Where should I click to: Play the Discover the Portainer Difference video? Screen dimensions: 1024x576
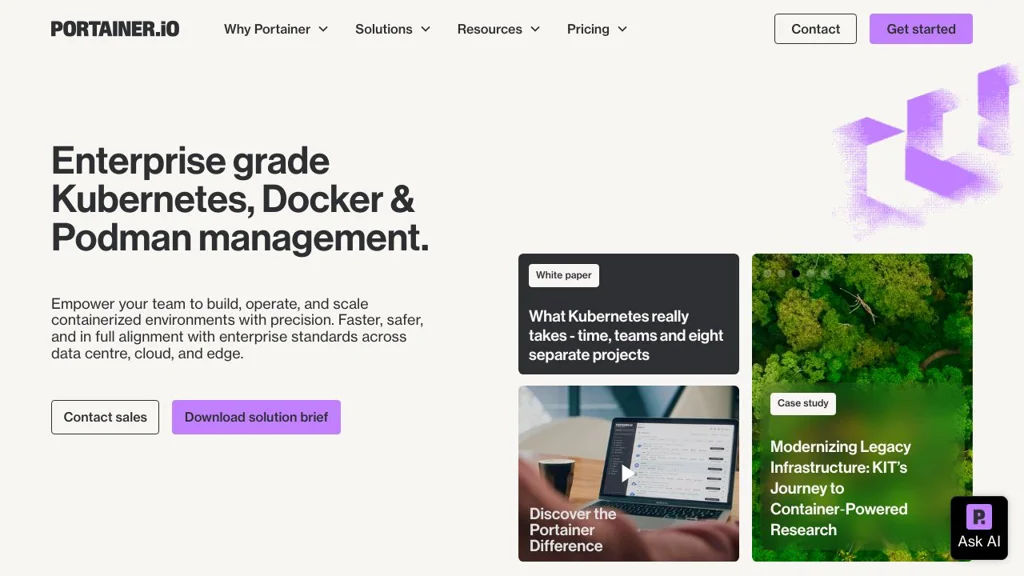tap(627, 473)
